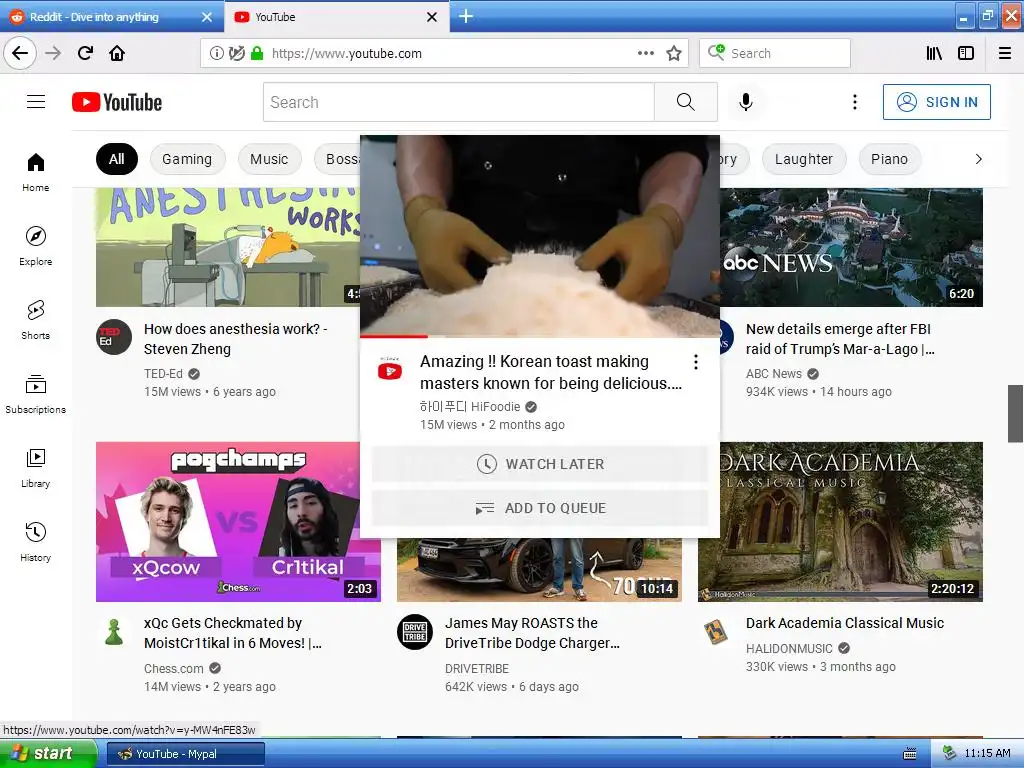This screenshot has width=1024, height=768.
Task: Open the pogchamps xQcow vs Cr1tikal thumbnail
Action: pyautogui.click(x=238, y=522)
